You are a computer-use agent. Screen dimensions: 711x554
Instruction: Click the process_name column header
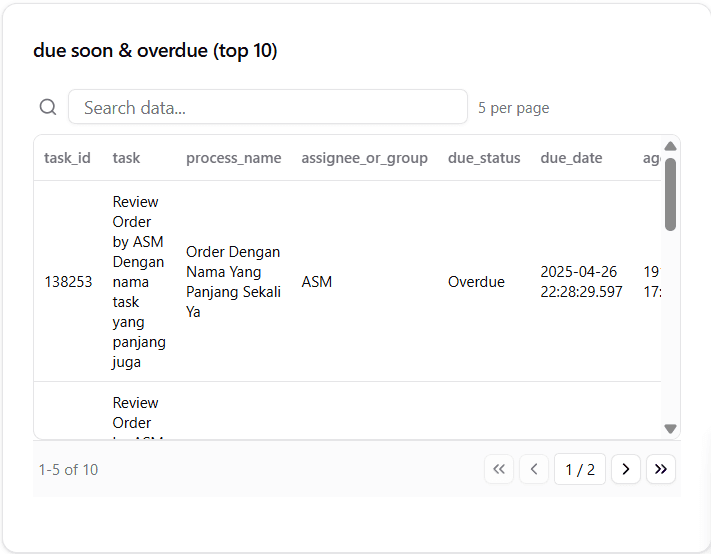point(233,158)
